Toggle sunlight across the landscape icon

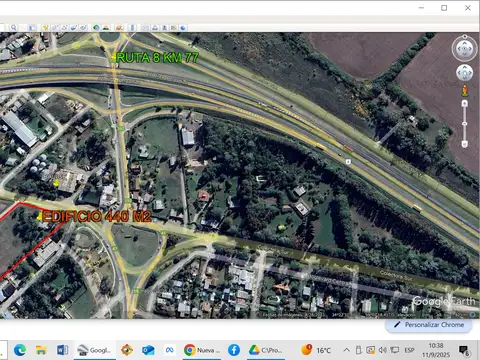click(x=106, y=28)
